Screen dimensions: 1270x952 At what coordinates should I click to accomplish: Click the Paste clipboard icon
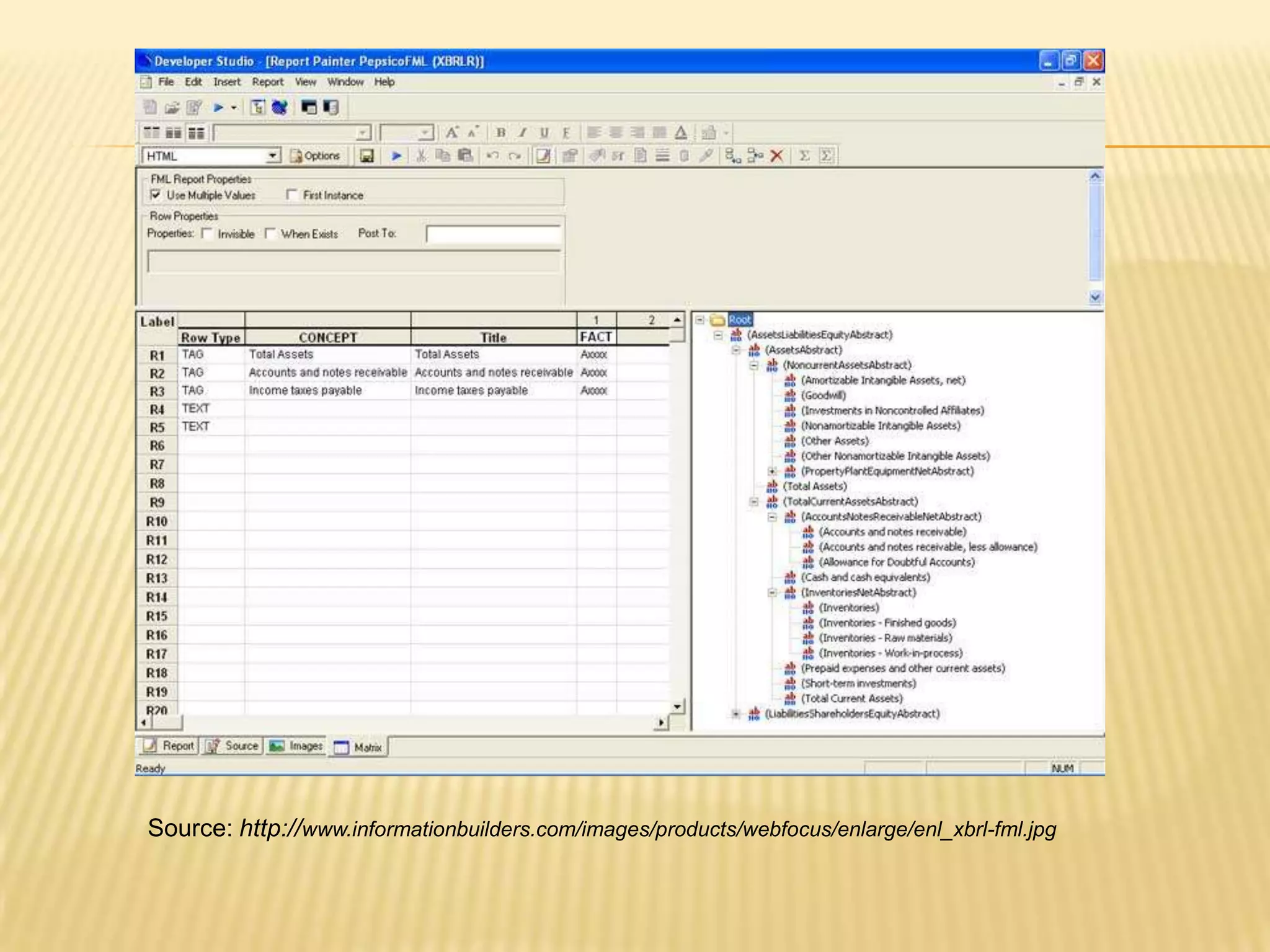pos(465,156)
